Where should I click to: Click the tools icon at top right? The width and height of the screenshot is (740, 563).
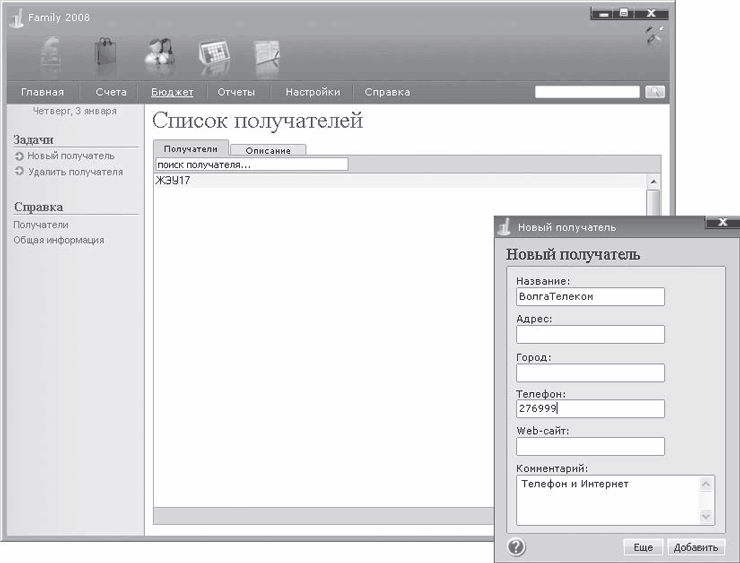[x=654, y=36]
